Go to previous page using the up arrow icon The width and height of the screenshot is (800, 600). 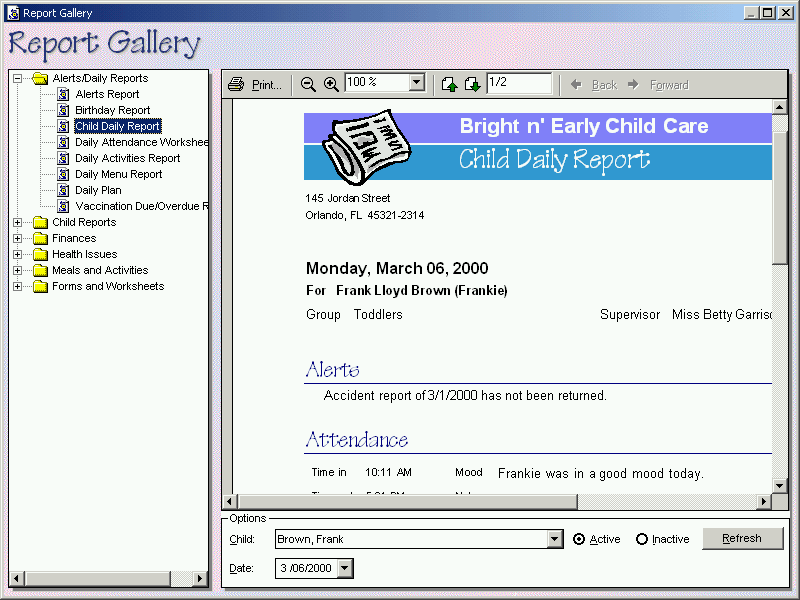pyautogui.click(x=450, y=85)
